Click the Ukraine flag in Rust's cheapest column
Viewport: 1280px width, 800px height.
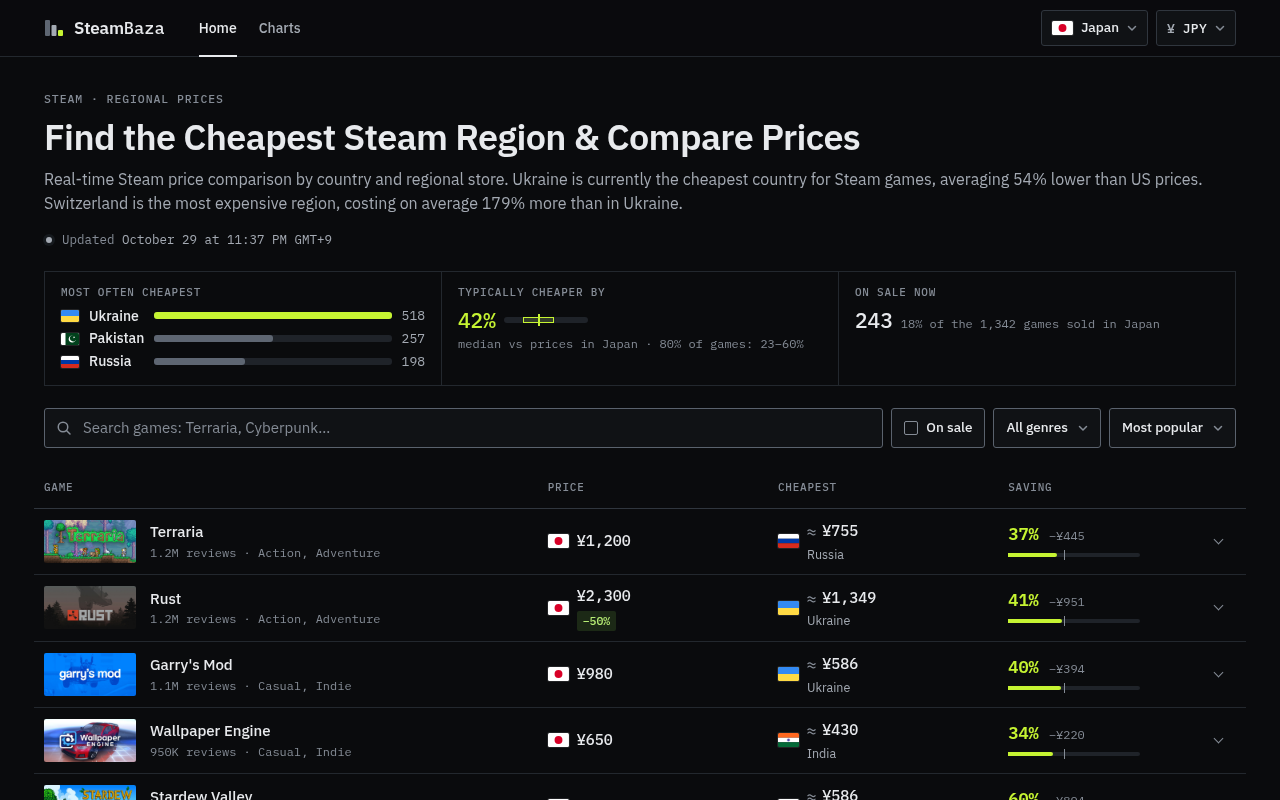(x=788, y=607)
